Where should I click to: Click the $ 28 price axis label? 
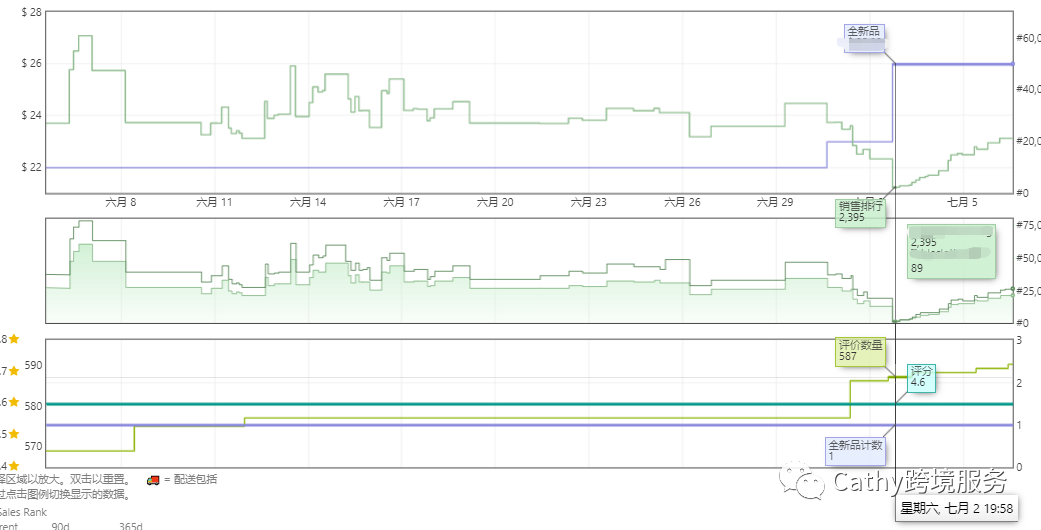point(32,12)
